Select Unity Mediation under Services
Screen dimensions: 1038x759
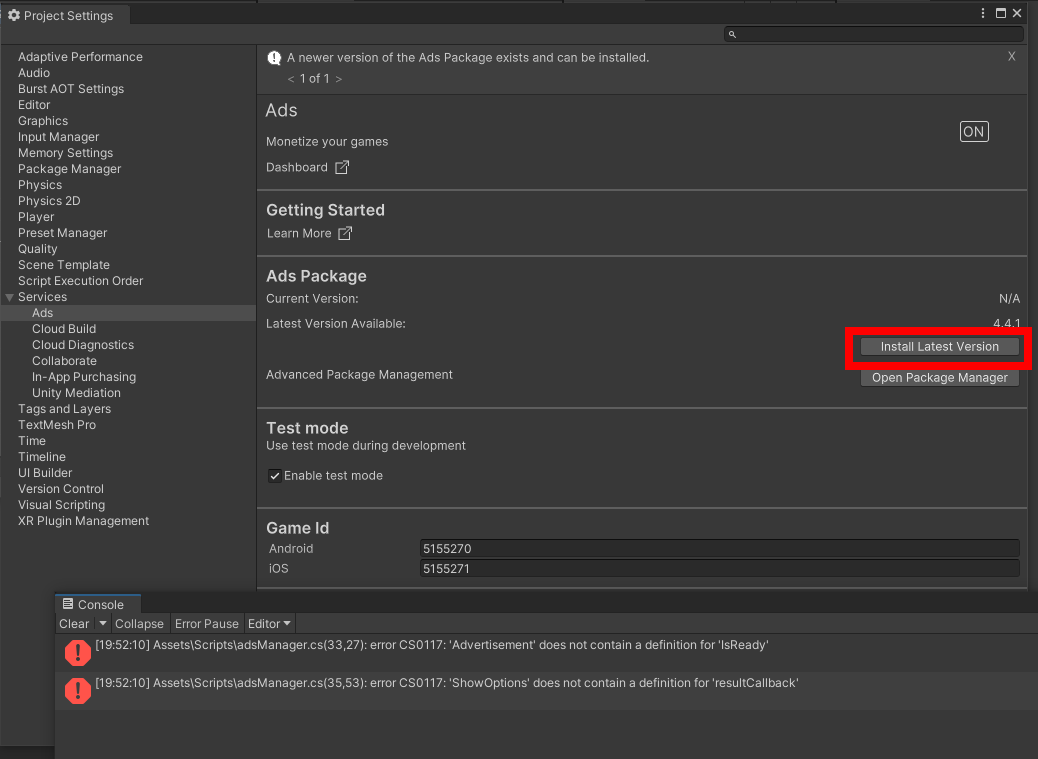coord(76,393)
